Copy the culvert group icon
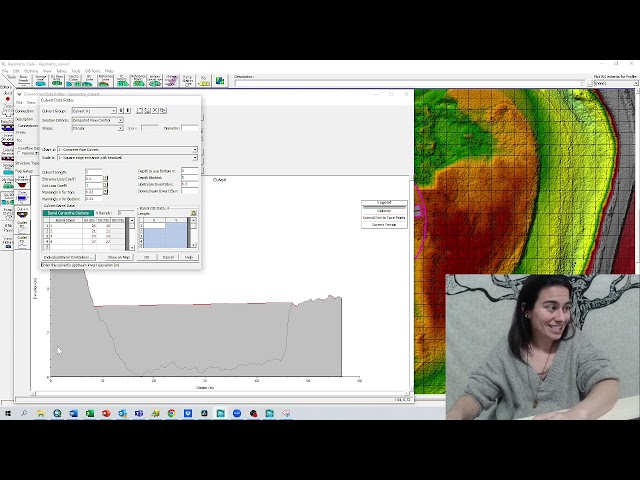The image size is (640, 480). pos(163,111)
